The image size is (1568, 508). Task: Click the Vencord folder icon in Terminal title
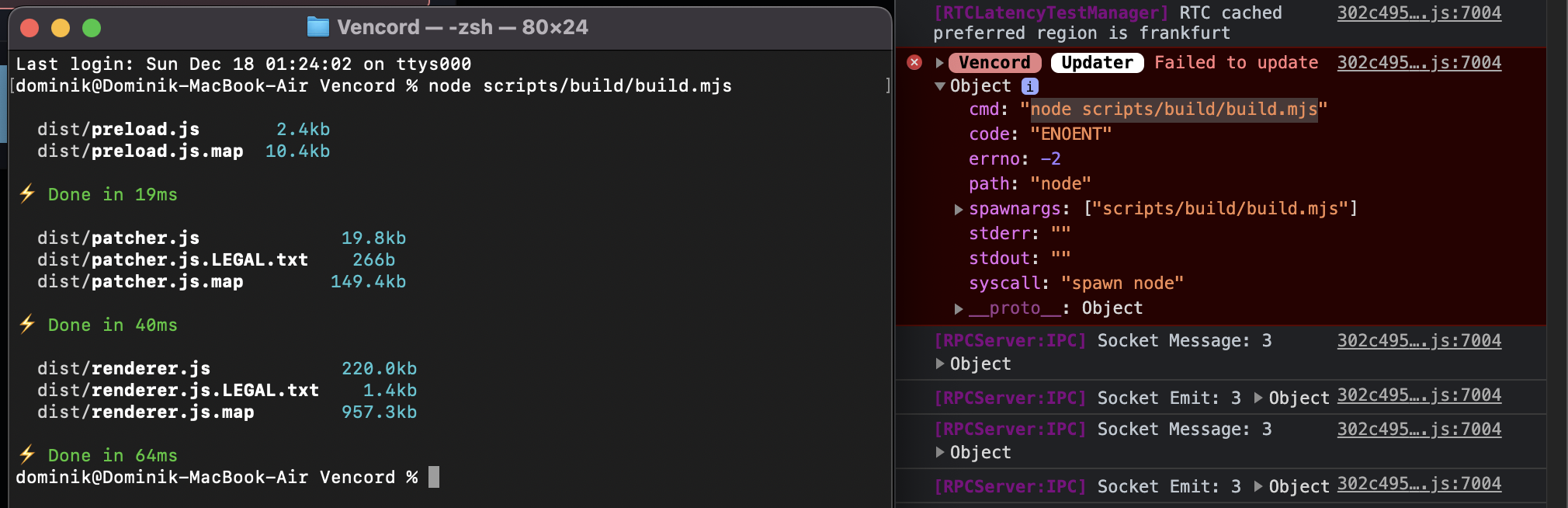click(318, 27)
